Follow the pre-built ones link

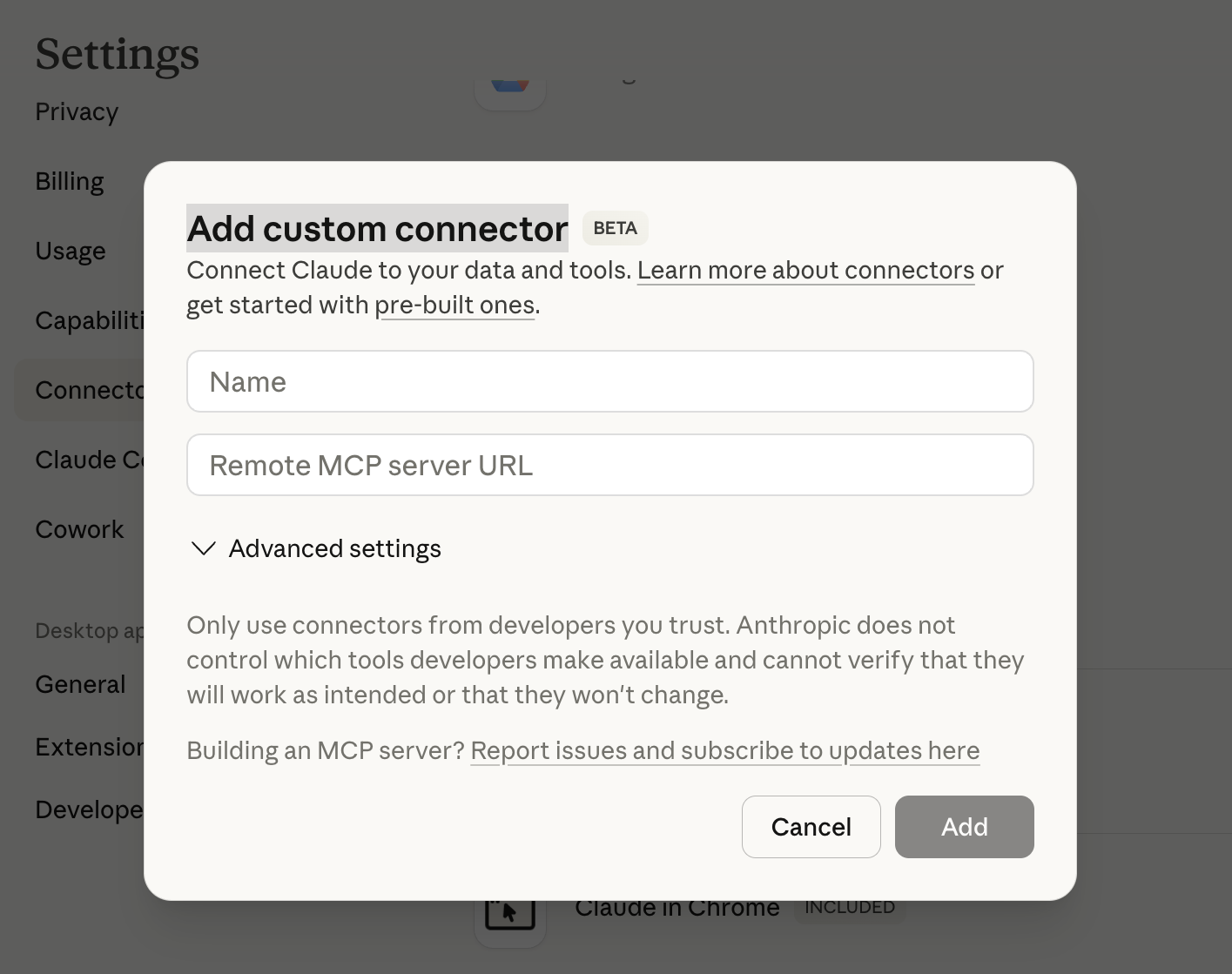(x=454, y=306)
